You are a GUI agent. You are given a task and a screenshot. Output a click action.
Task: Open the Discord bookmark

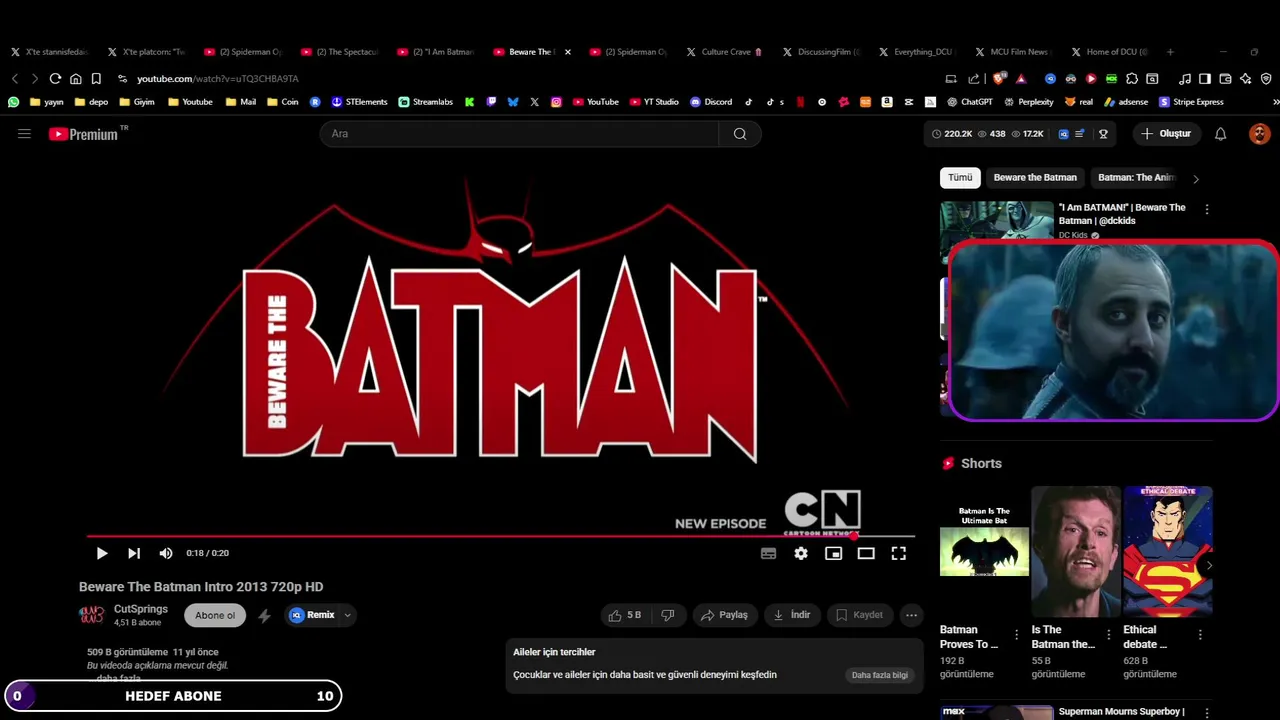pos(711,102)
